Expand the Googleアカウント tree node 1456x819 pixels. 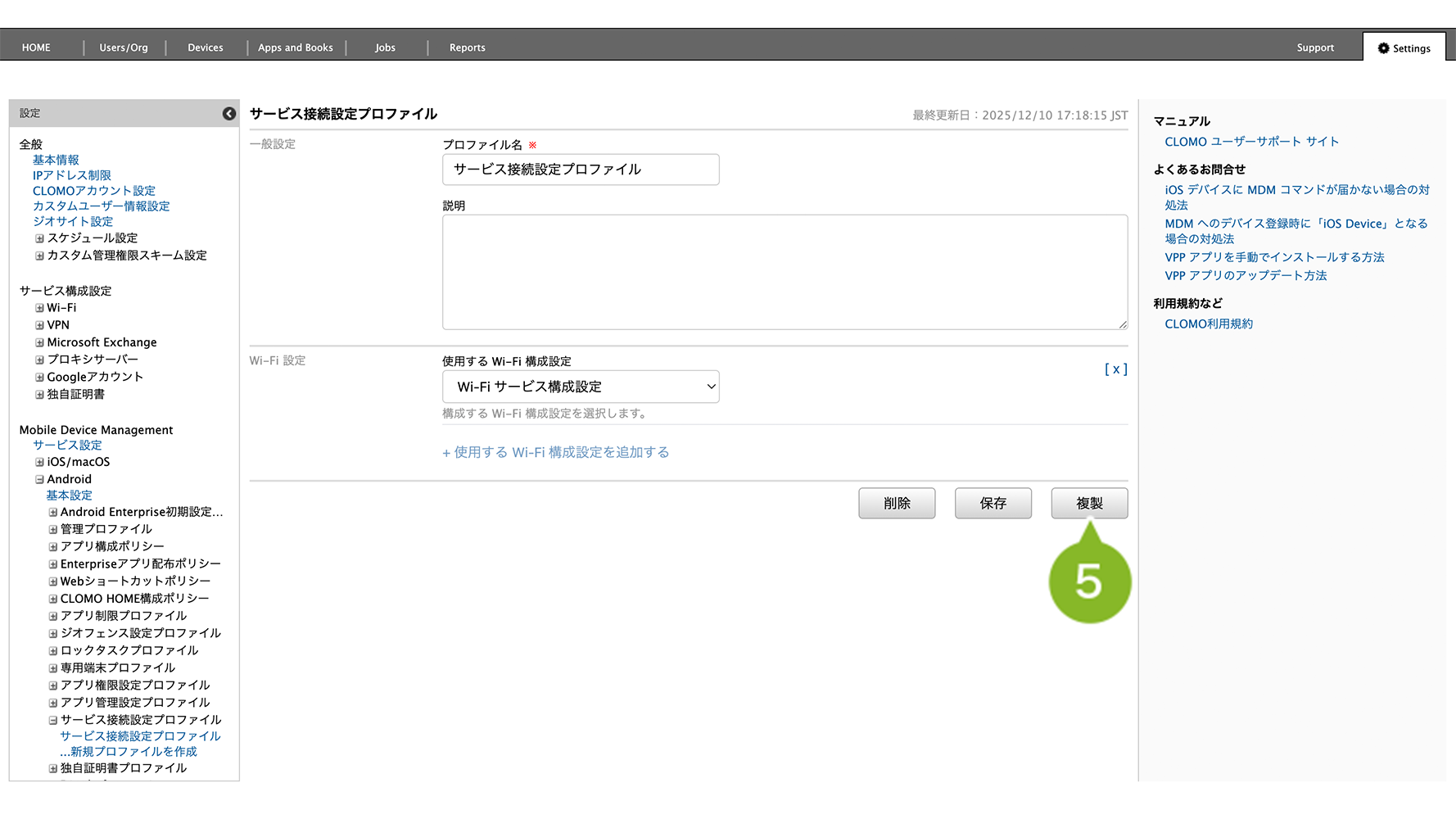[39, 378]
